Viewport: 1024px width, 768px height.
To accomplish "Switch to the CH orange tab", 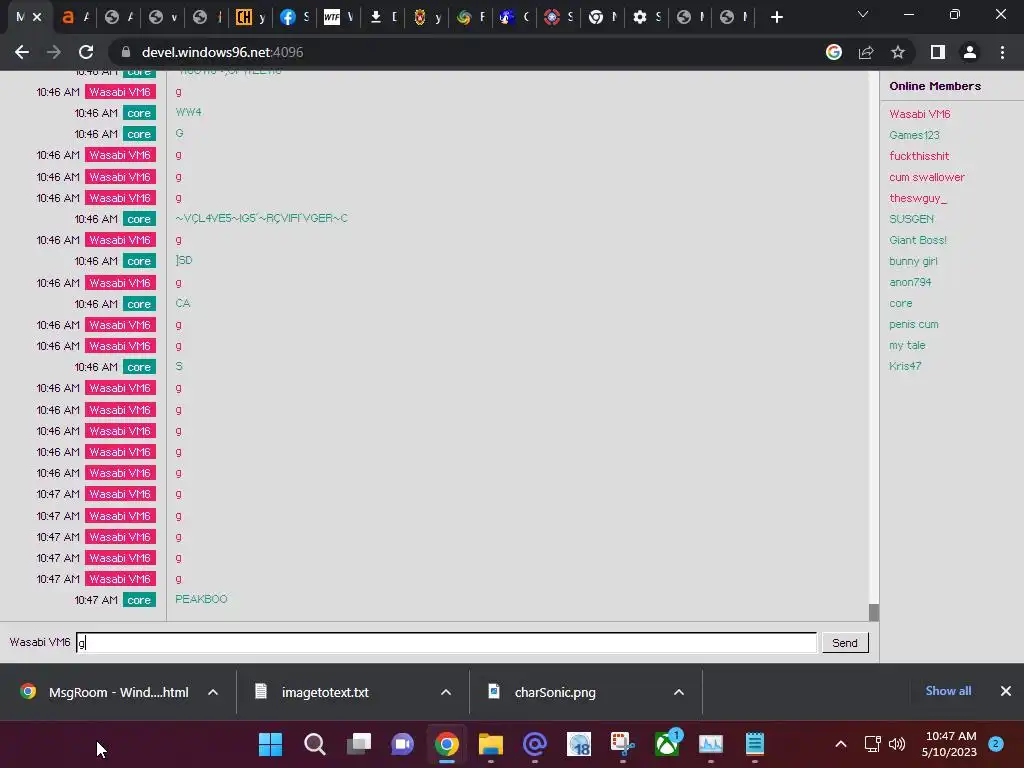I will (251, 18).
